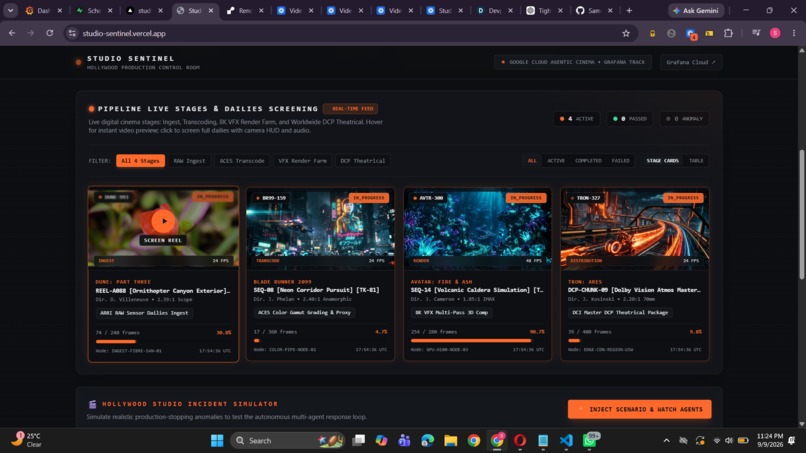
Task: Show hidden system tray icons
Action: point(666,441)
